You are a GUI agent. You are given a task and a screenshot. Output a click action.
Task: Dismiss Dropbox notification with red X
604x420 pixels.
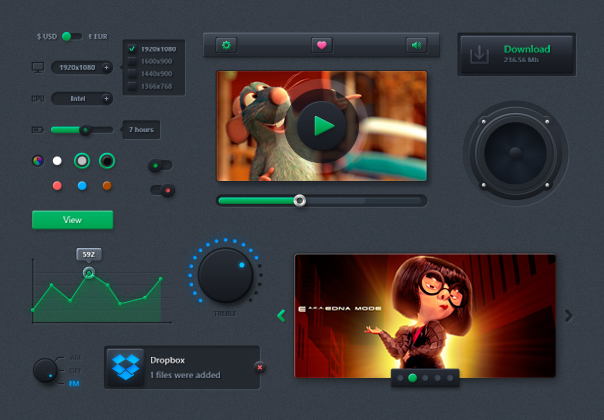pos(260,367)
